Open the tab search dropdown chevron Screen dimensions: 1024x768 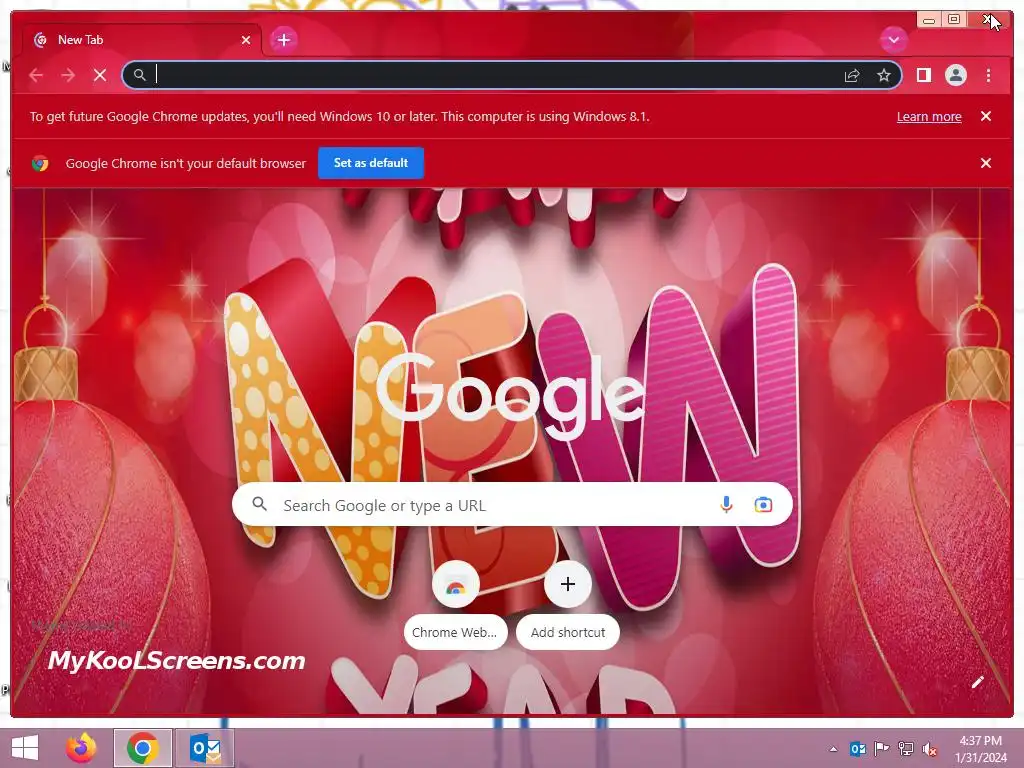[893, 40]
